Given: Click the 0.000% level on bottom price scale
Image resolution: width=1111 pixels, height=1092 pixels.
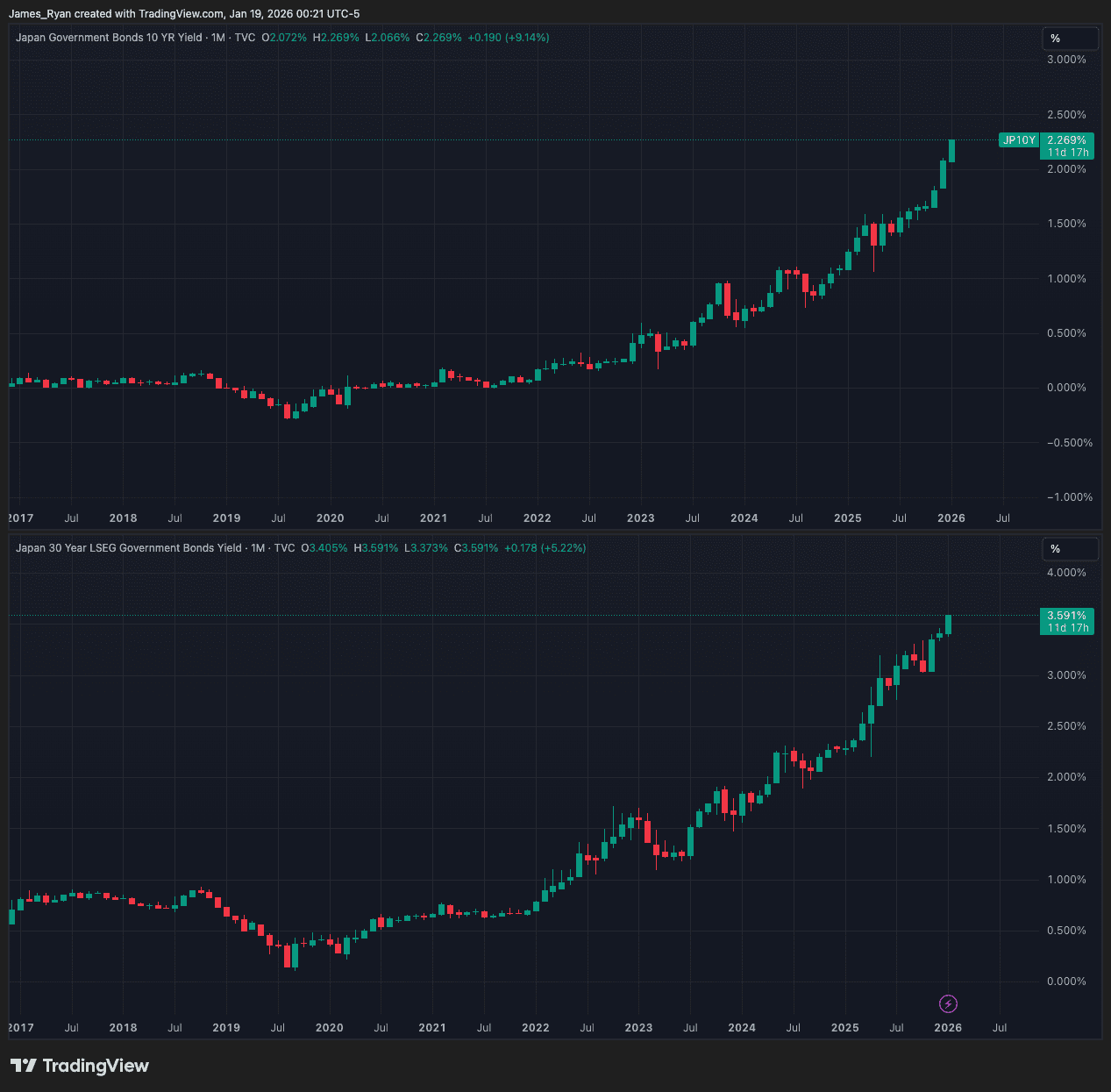Looking at the screenshot, I should 1066,981.
